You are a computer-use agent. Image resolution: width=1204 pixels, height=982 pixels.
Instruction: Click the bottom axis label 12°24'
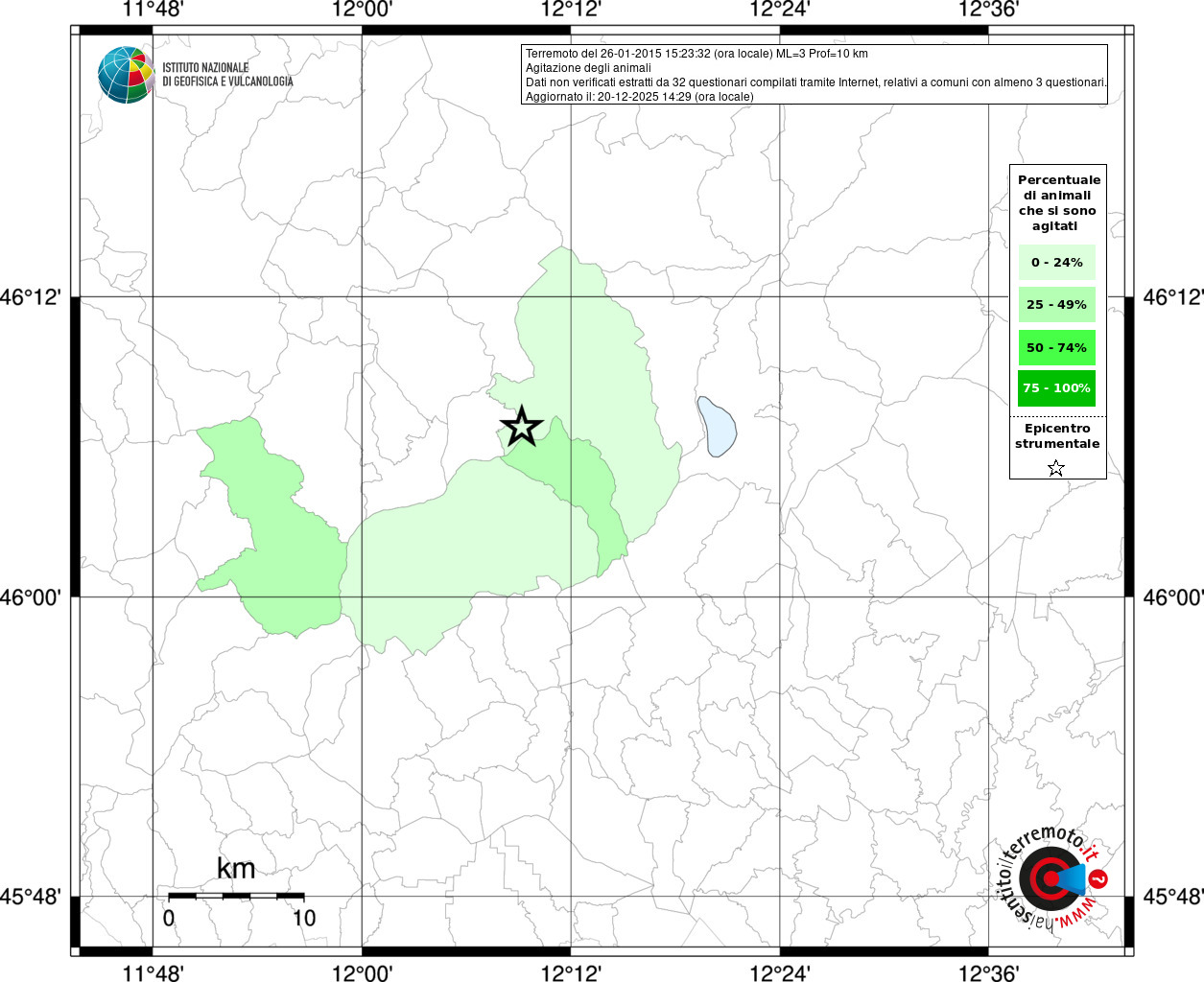point(780,973)
